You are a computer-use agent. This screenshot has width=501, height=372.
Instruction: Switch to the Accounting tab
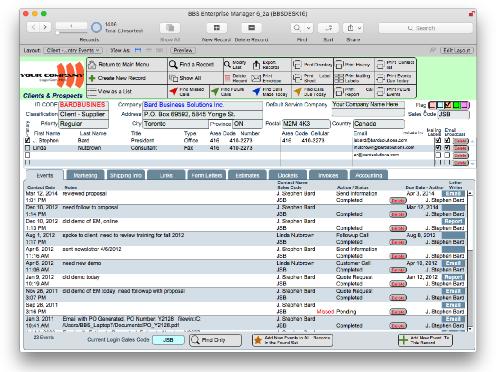[369, 175]
